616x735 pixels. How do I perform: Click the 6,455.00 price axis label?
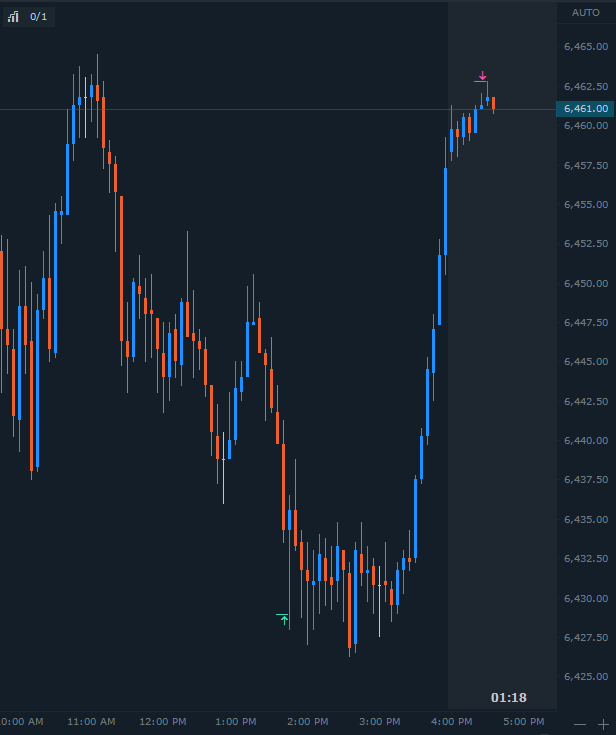click(586, 204)
